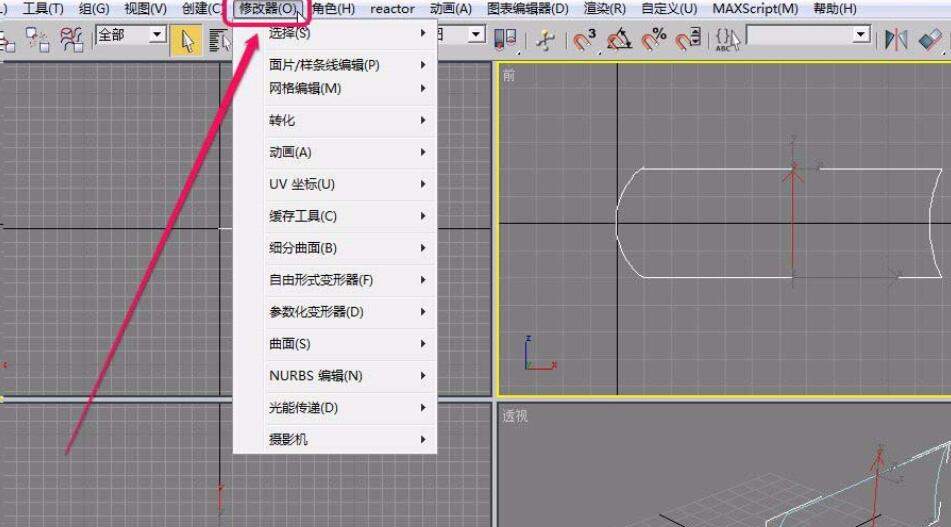Open the named selection sets dropdown

tap(808, 35)
